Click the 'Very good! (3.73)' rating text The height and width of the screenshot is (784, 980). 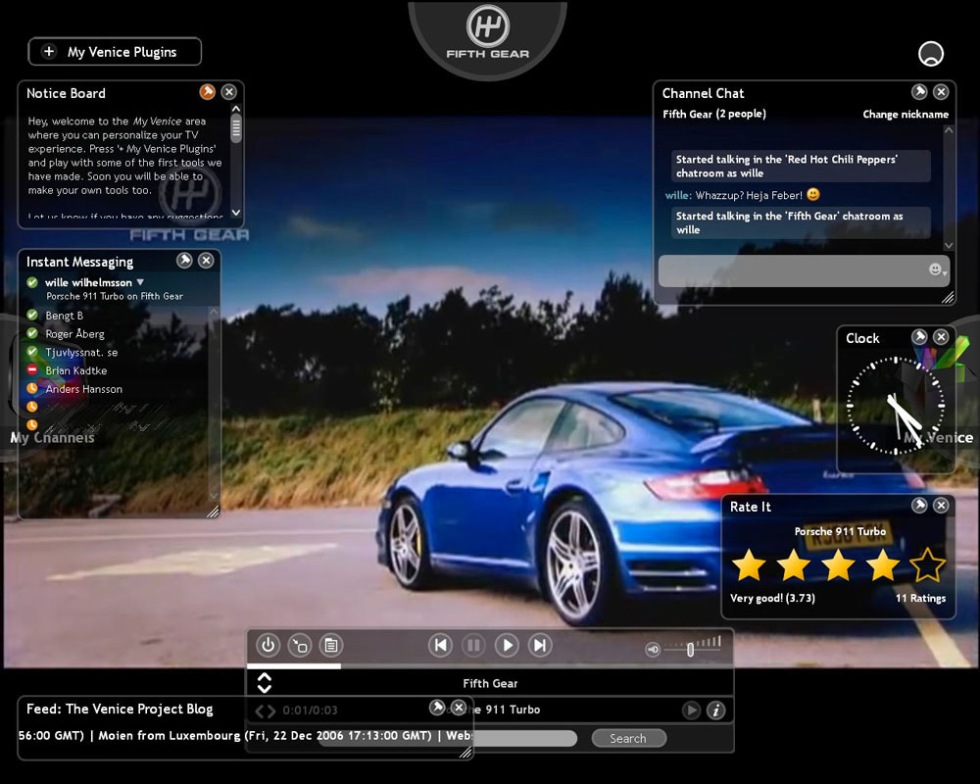772,598
